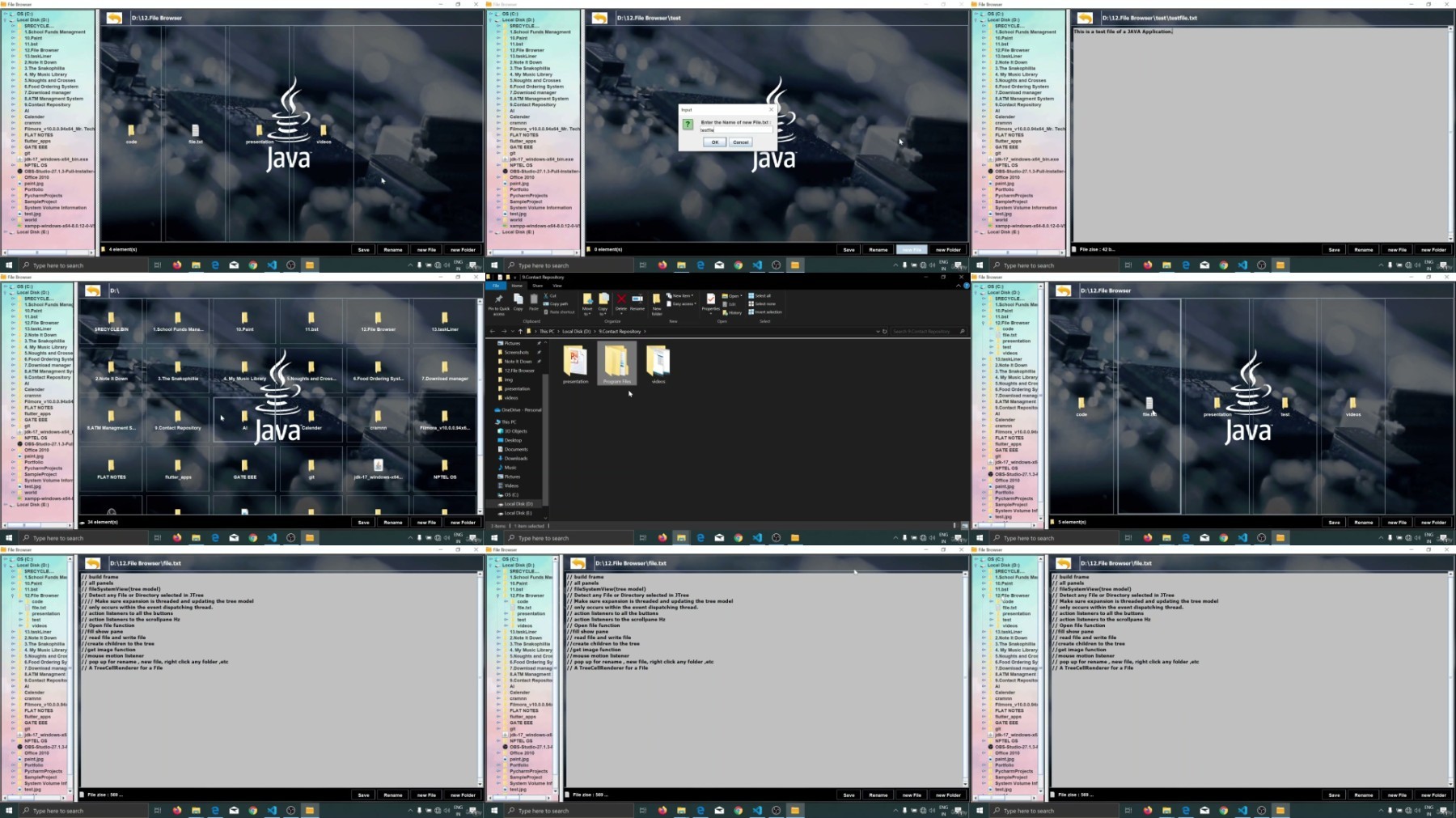Image resolution: width=1456 pixels, height=818 pixels.
Task: Click the refresh icon beside Explorer address bar
Action: coord(884,332)
